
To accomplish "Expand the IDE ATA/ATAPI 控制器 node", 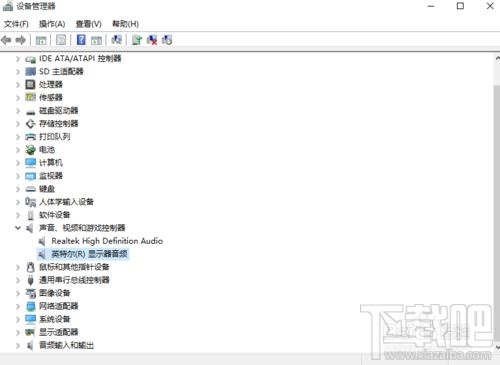I will pos(18,59).
